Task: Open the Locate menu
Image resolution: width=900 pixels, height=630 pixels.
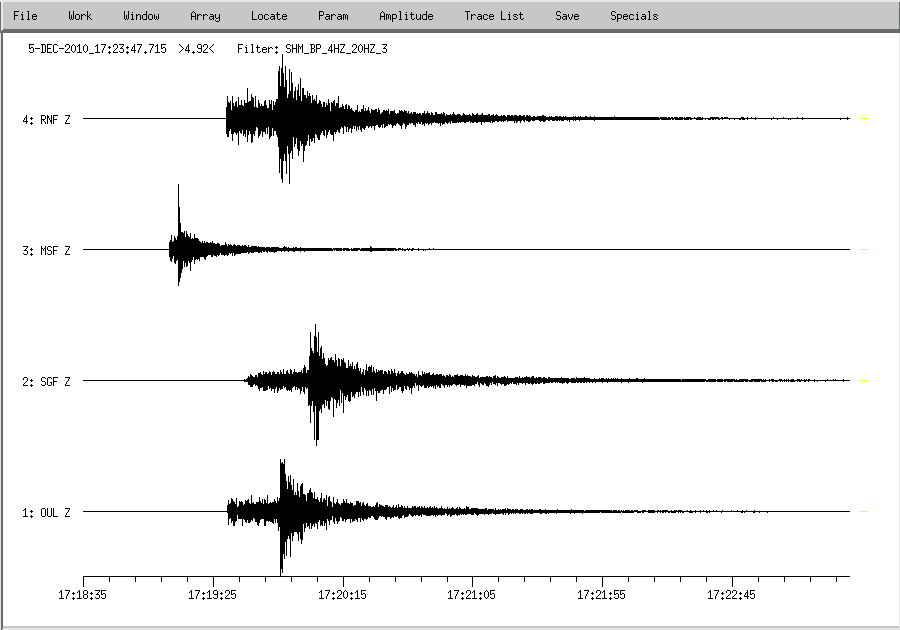Action: (269, 16)
